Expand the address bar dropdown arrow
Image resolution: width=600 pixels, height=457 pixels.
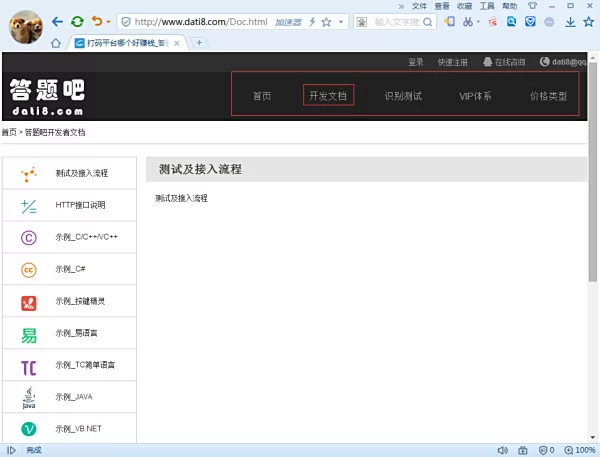pyautogui.click(x=342, y=21)
